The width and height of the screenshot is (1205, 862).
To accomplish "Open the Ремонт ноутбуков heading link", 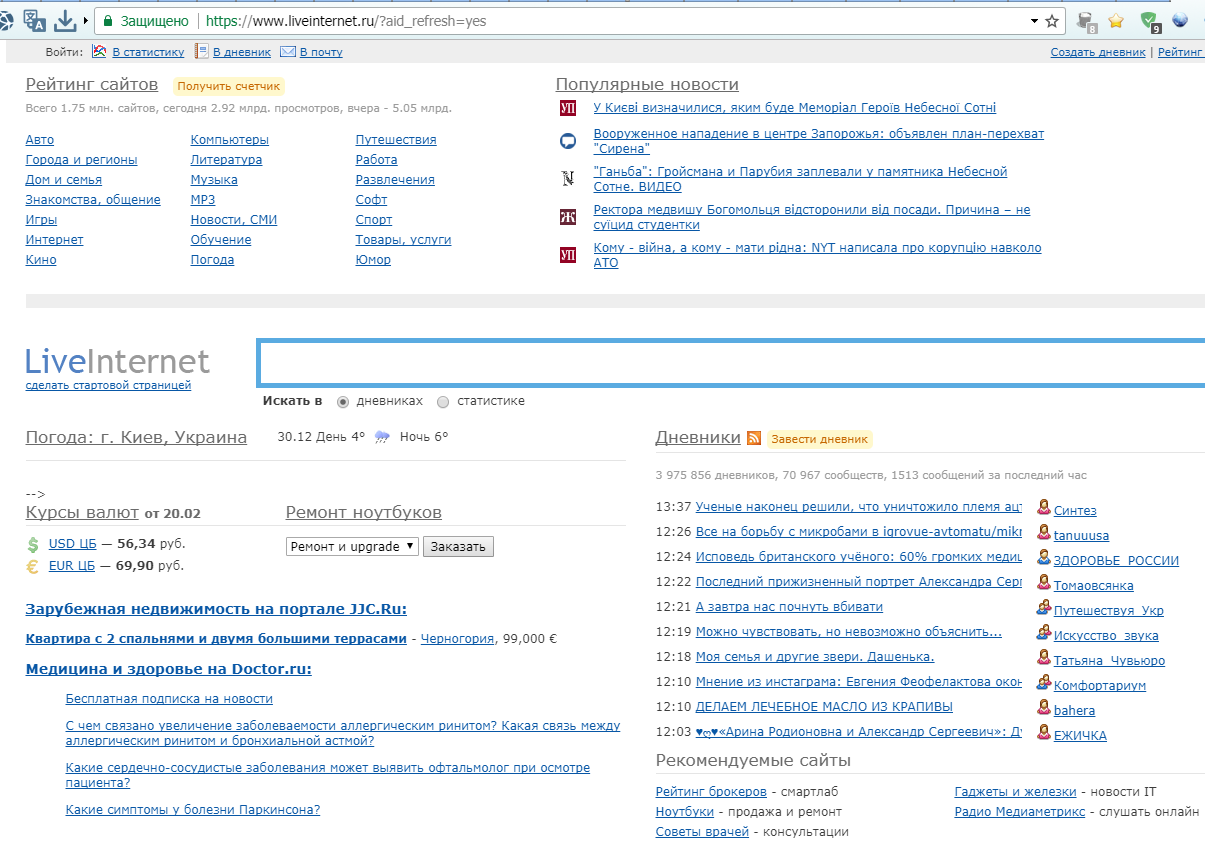I will (x=364, y=513).
